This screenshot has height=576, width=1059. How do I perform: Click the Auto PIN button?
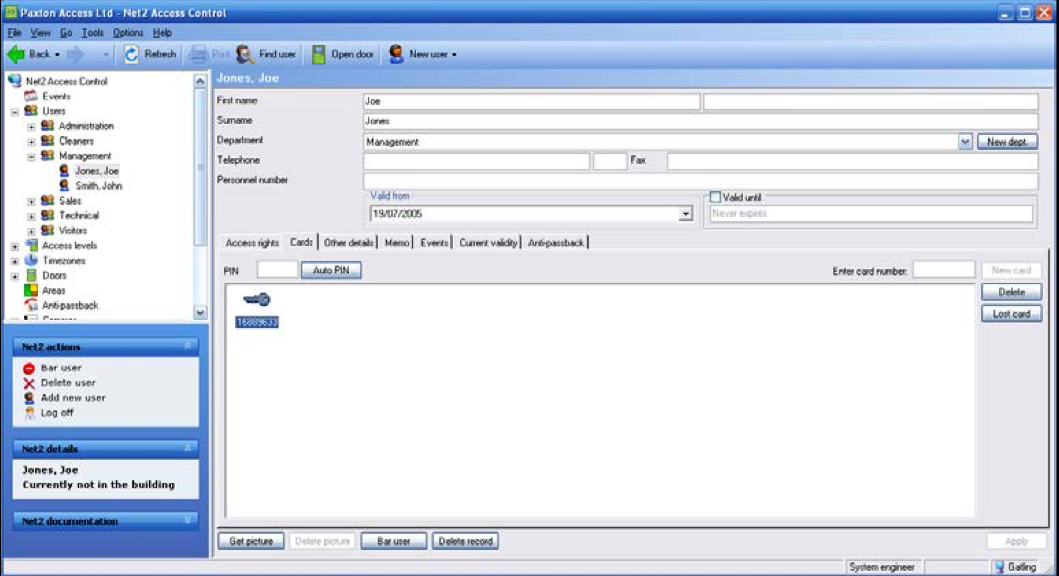pyautogui.click(x=329, y=269)
